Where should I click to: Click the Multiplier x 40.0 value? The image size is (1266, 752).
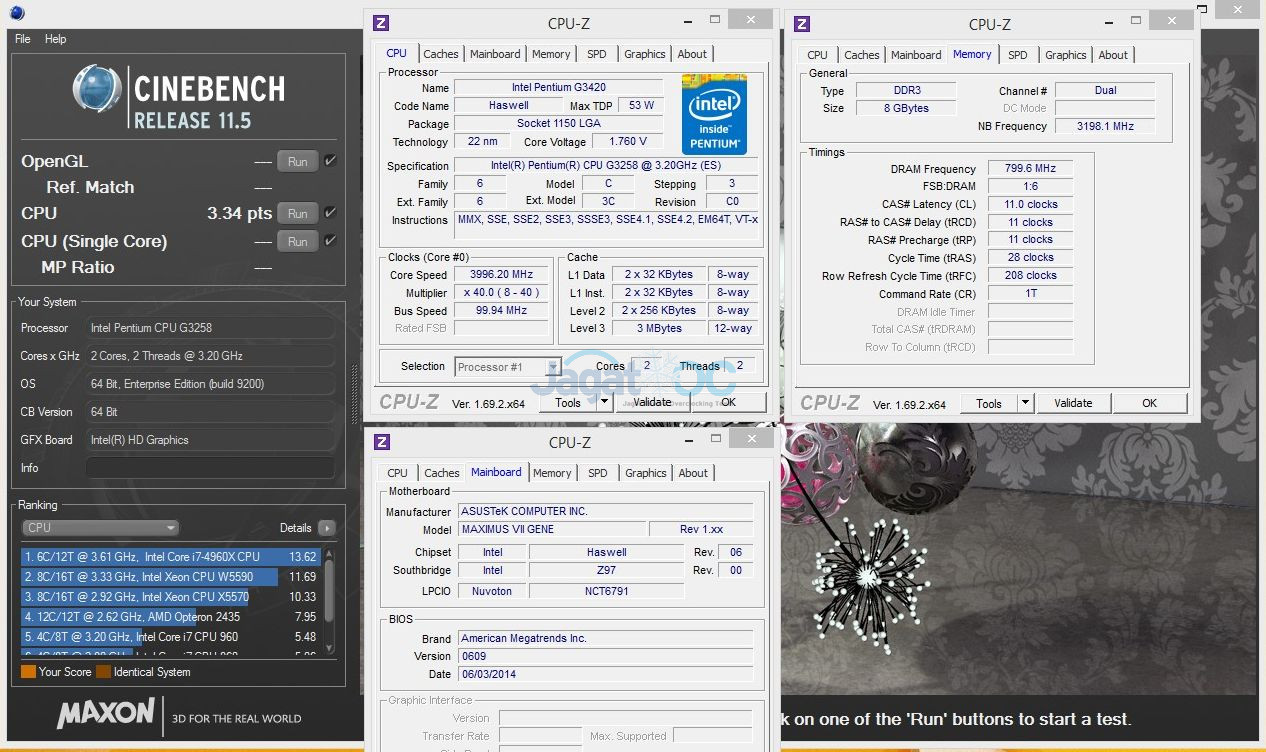click(x=502, y=292)
